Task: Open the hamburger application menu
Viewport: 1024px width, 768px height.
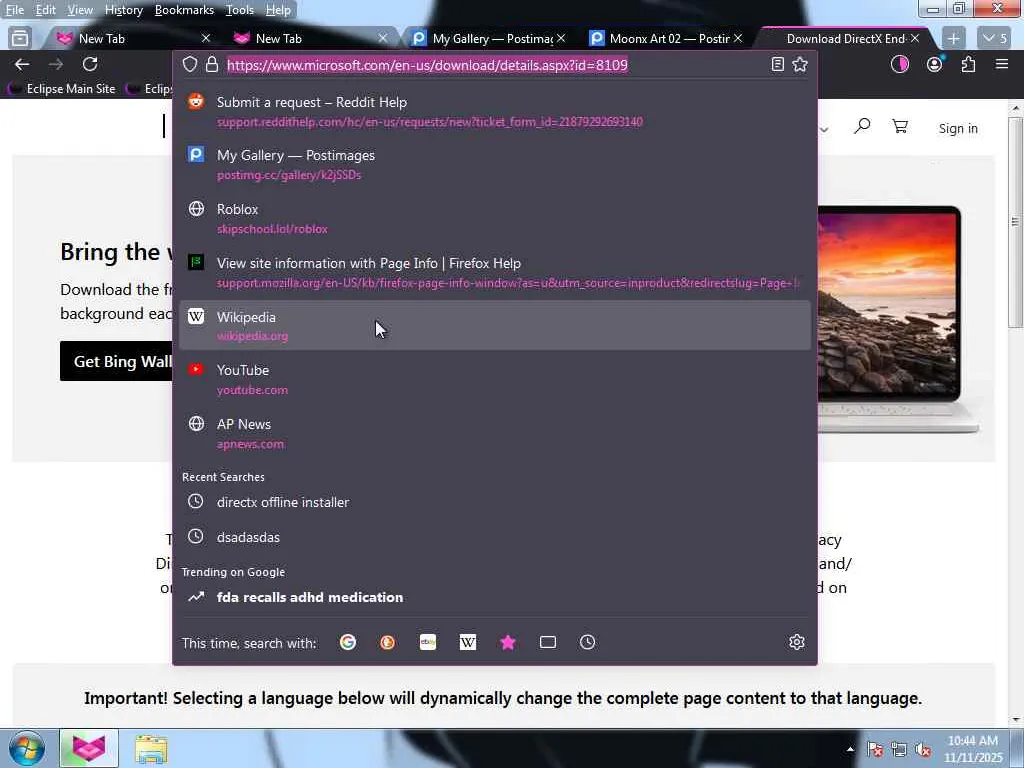Action: (1002, 64)
